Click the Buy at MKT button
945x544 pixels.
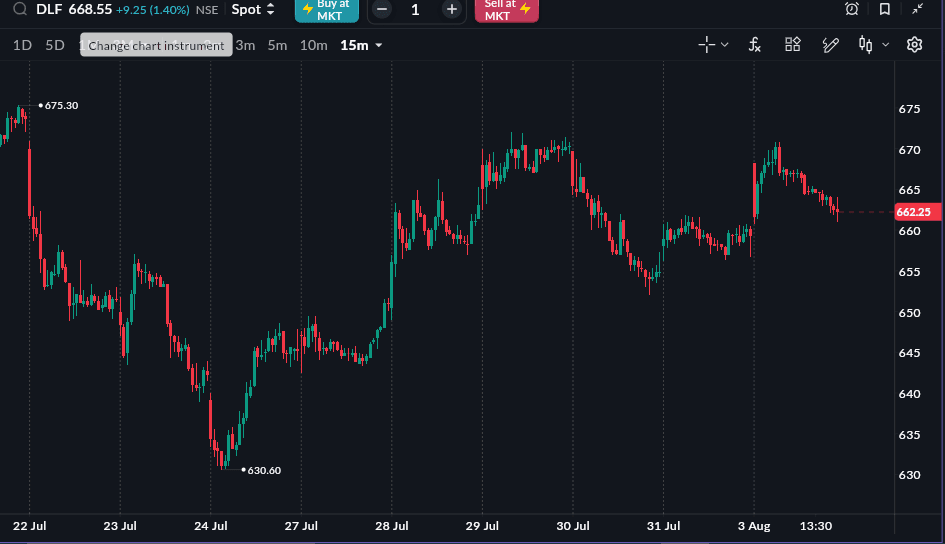(327, 10)
